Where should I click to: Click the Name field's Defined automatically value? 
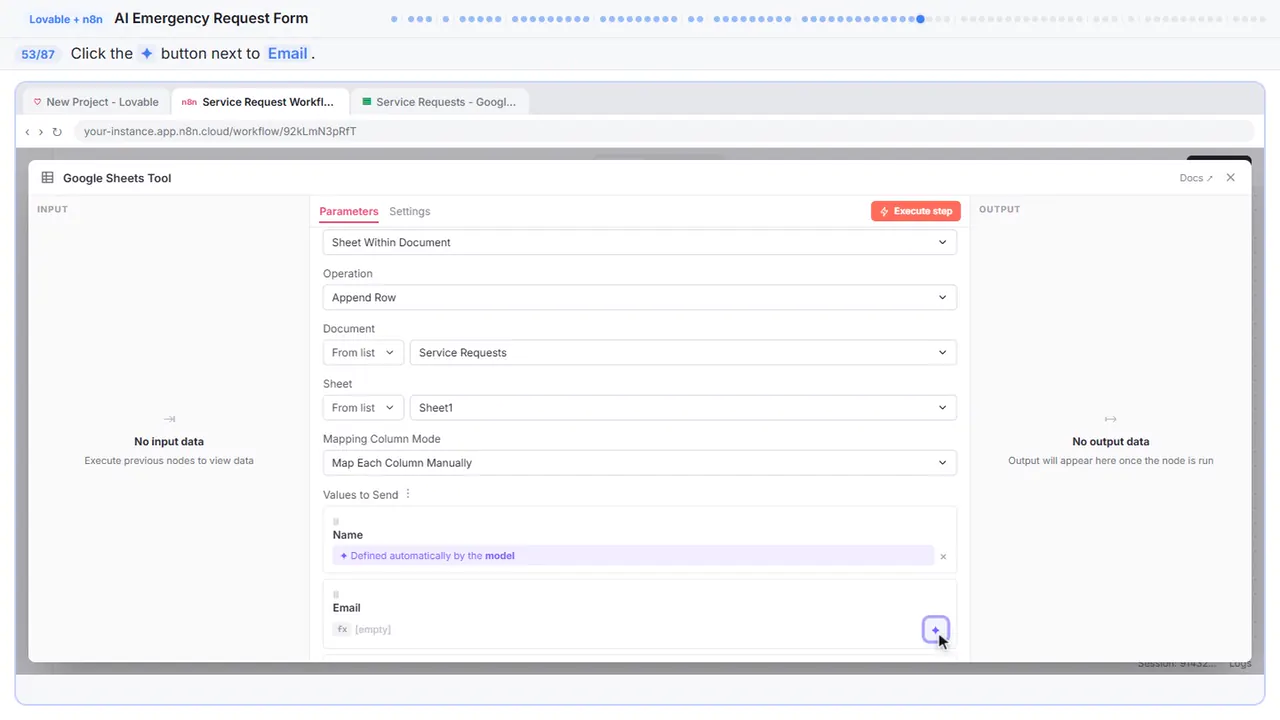634,556
